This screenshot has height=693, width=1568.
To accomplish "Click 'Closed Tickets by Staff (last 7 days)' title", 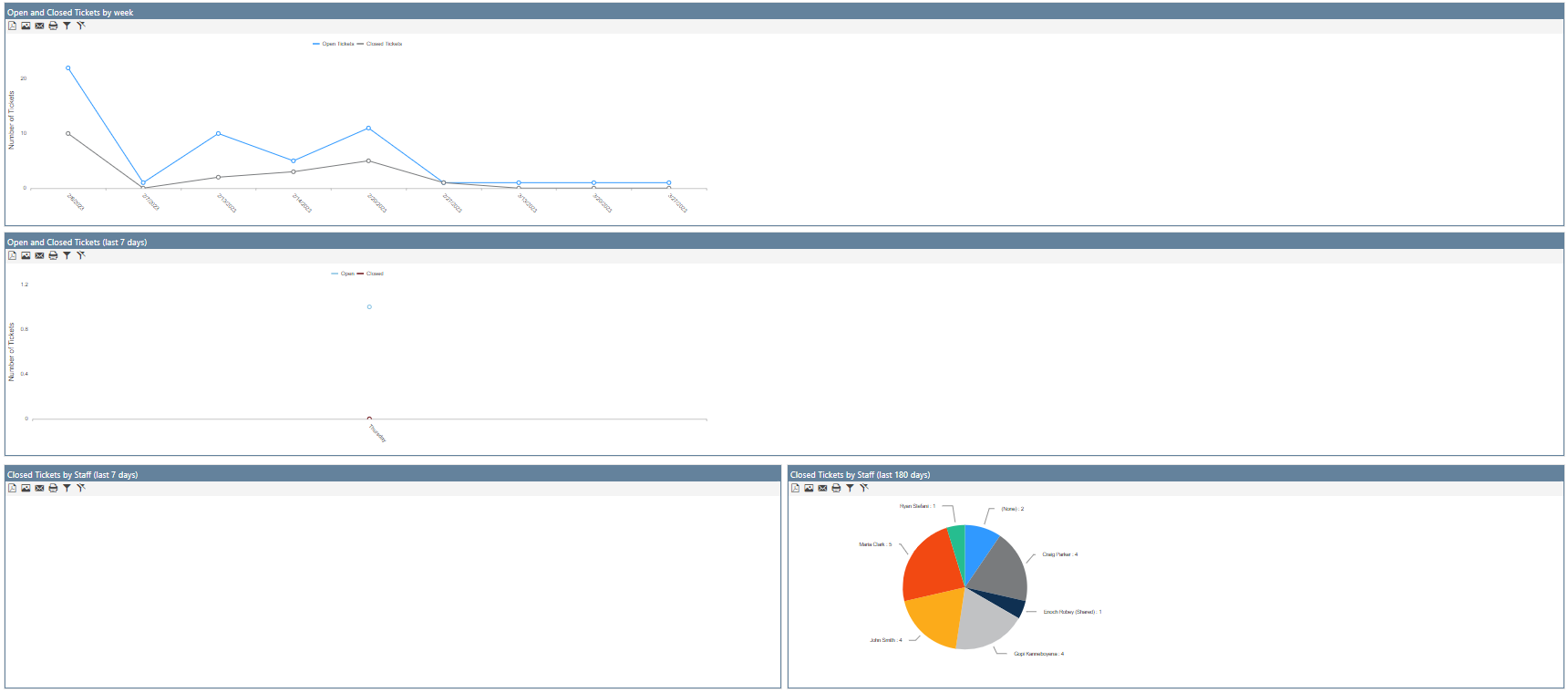I will 73,475.
